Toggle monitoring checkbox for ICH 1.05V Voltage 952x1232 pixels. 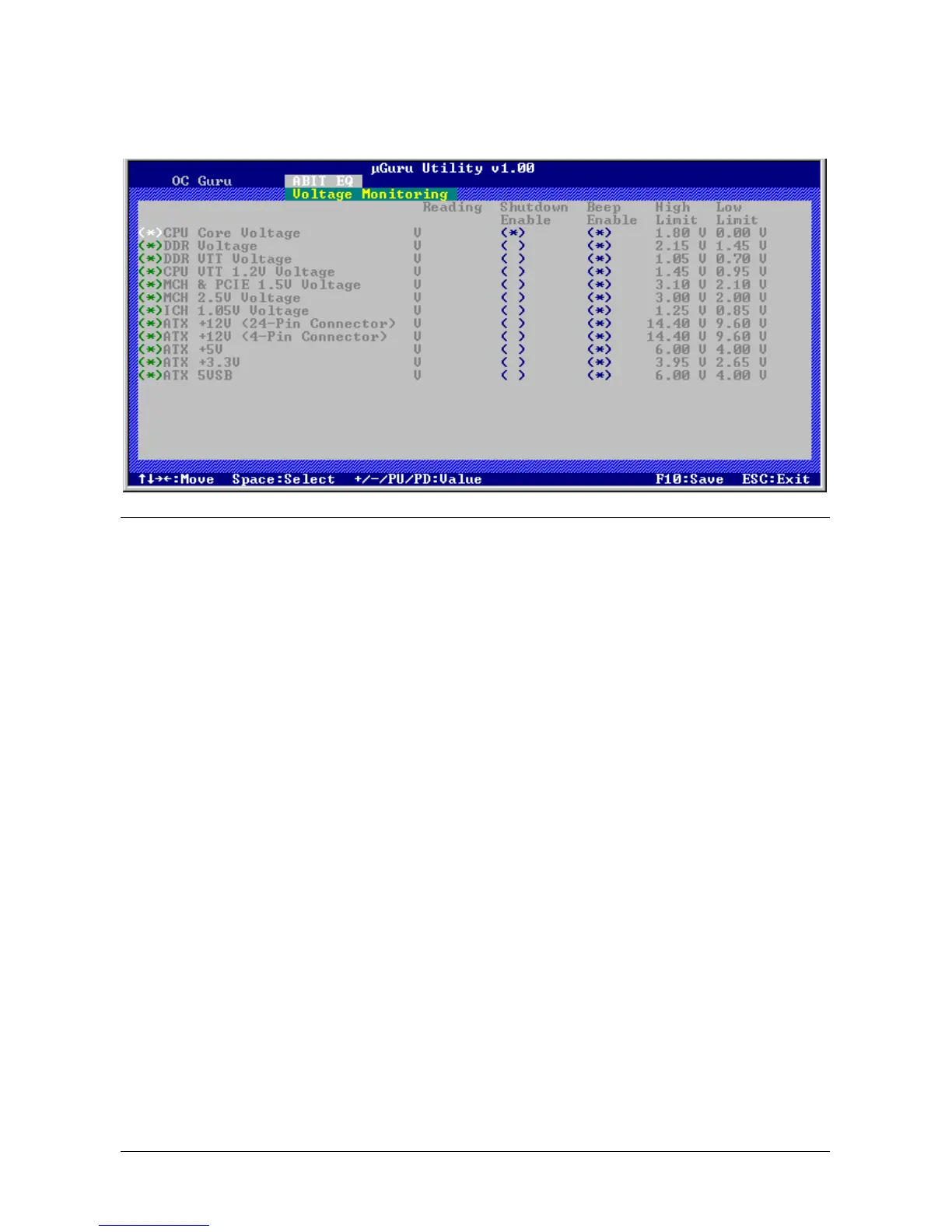(x=150, y=311)
